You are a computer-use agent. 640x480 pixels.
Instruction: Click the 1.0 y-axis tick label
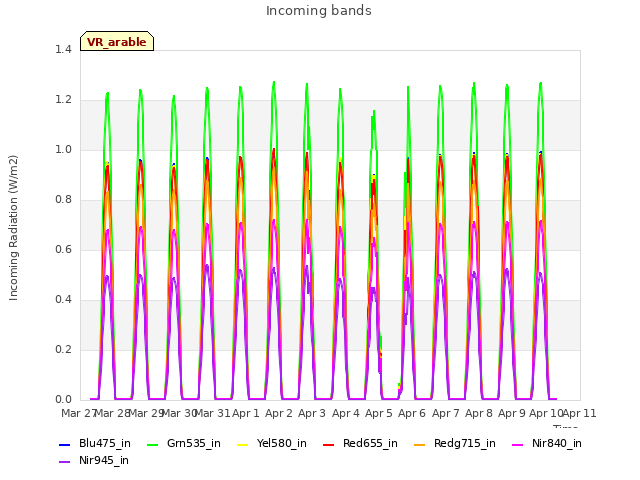63,149
